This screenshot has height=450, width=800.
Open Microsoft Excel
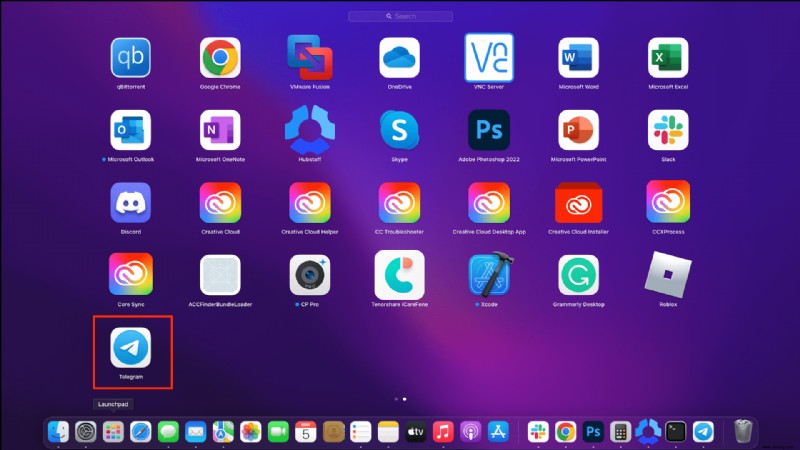(668, 58)
